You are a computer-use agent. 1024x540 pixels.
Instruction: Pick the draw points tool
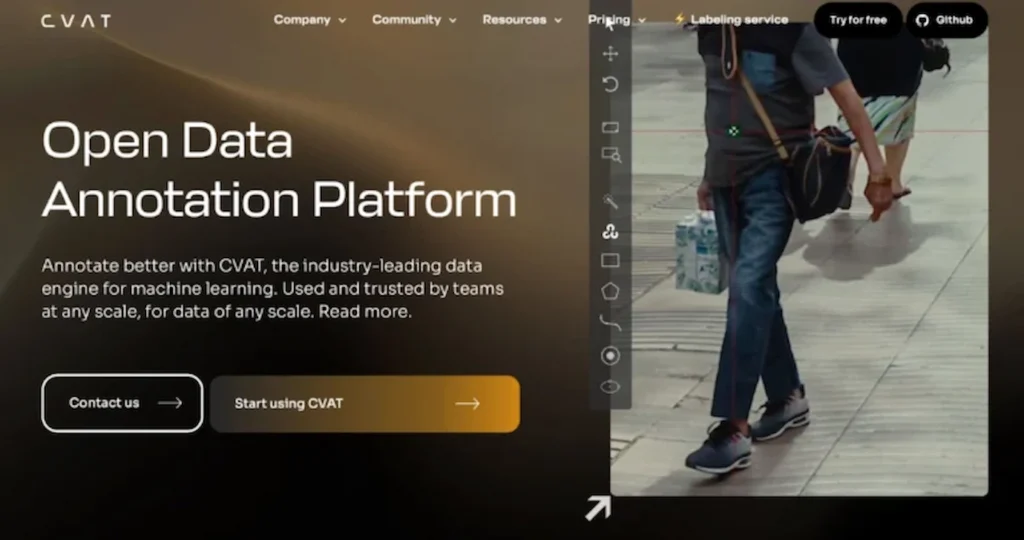(610, 355)
